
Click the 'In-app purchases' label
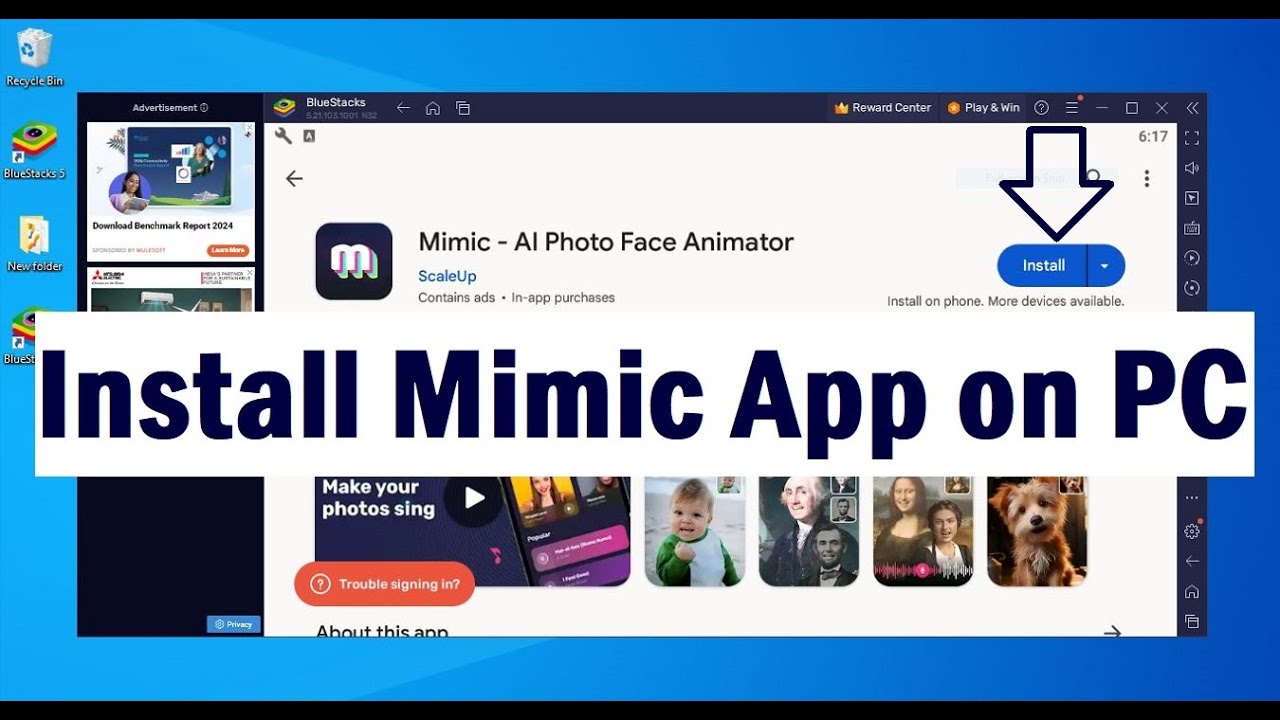click(x=563, y=298)
